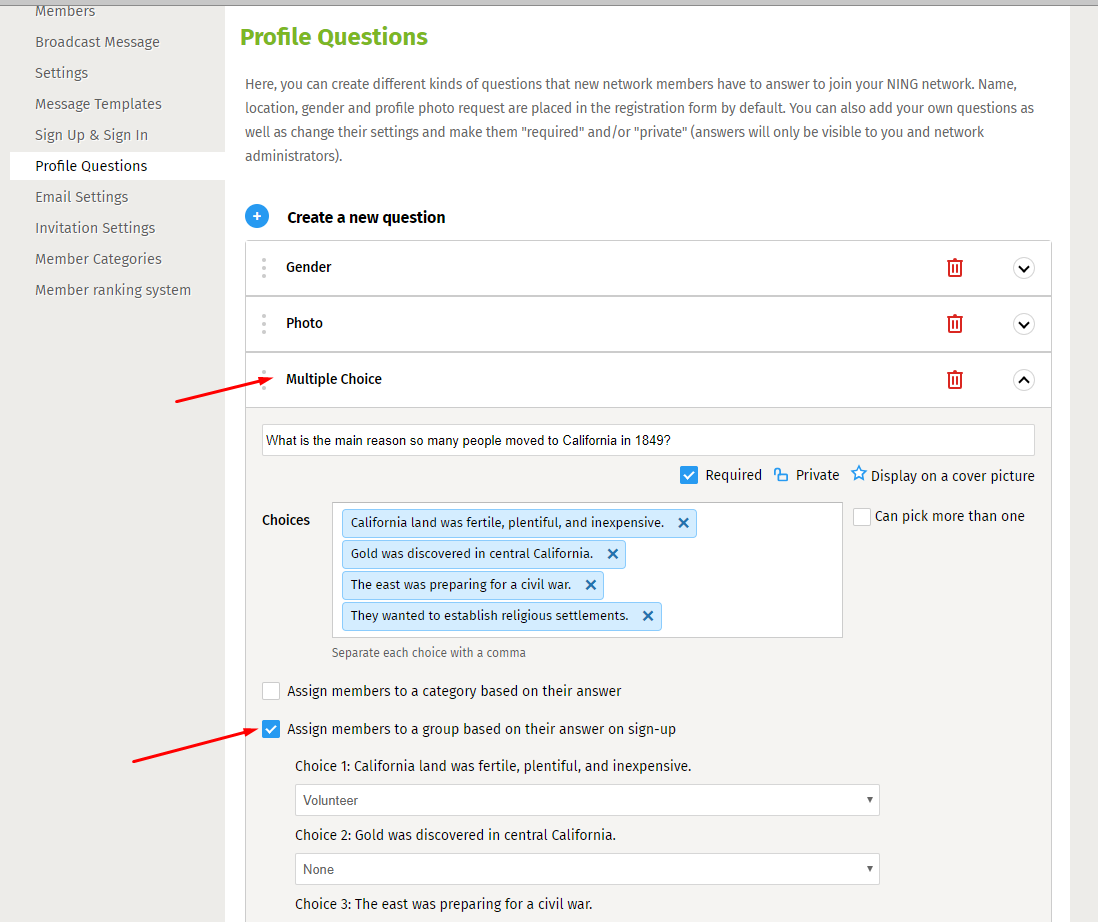Viewport: 1098px width, 922px height.
Task: Uncheck 'Assign members to a group based on their answer'
Action: point(271,729)
